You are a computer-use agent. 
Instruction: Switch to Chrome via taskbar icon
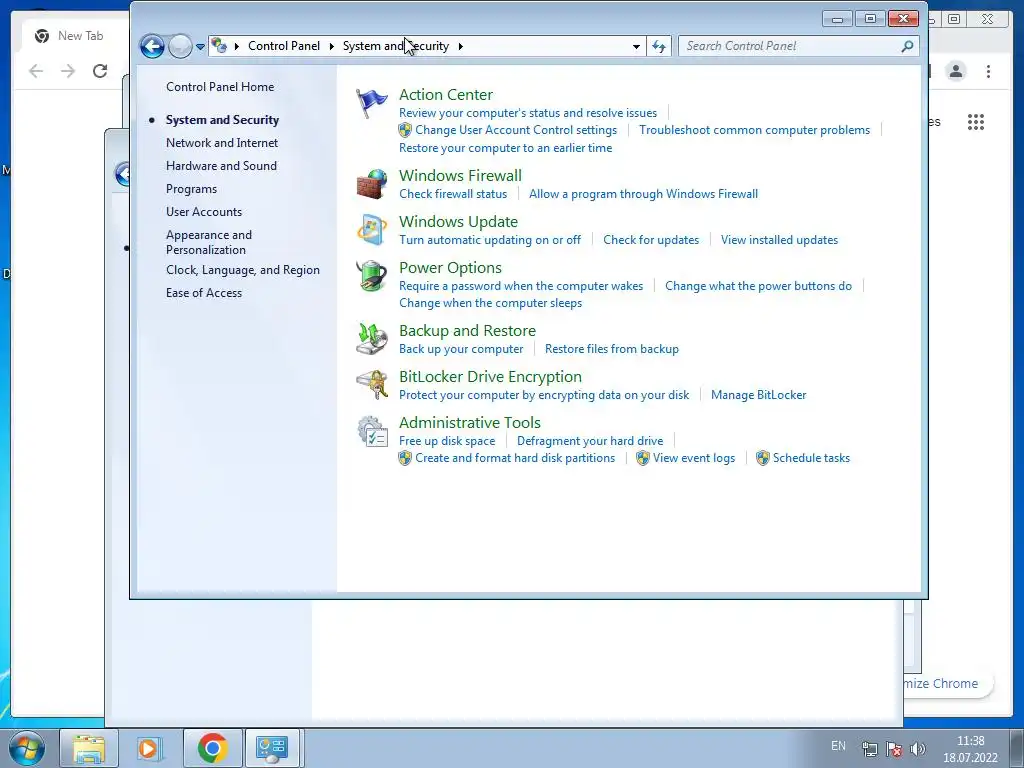coord(212,748)
